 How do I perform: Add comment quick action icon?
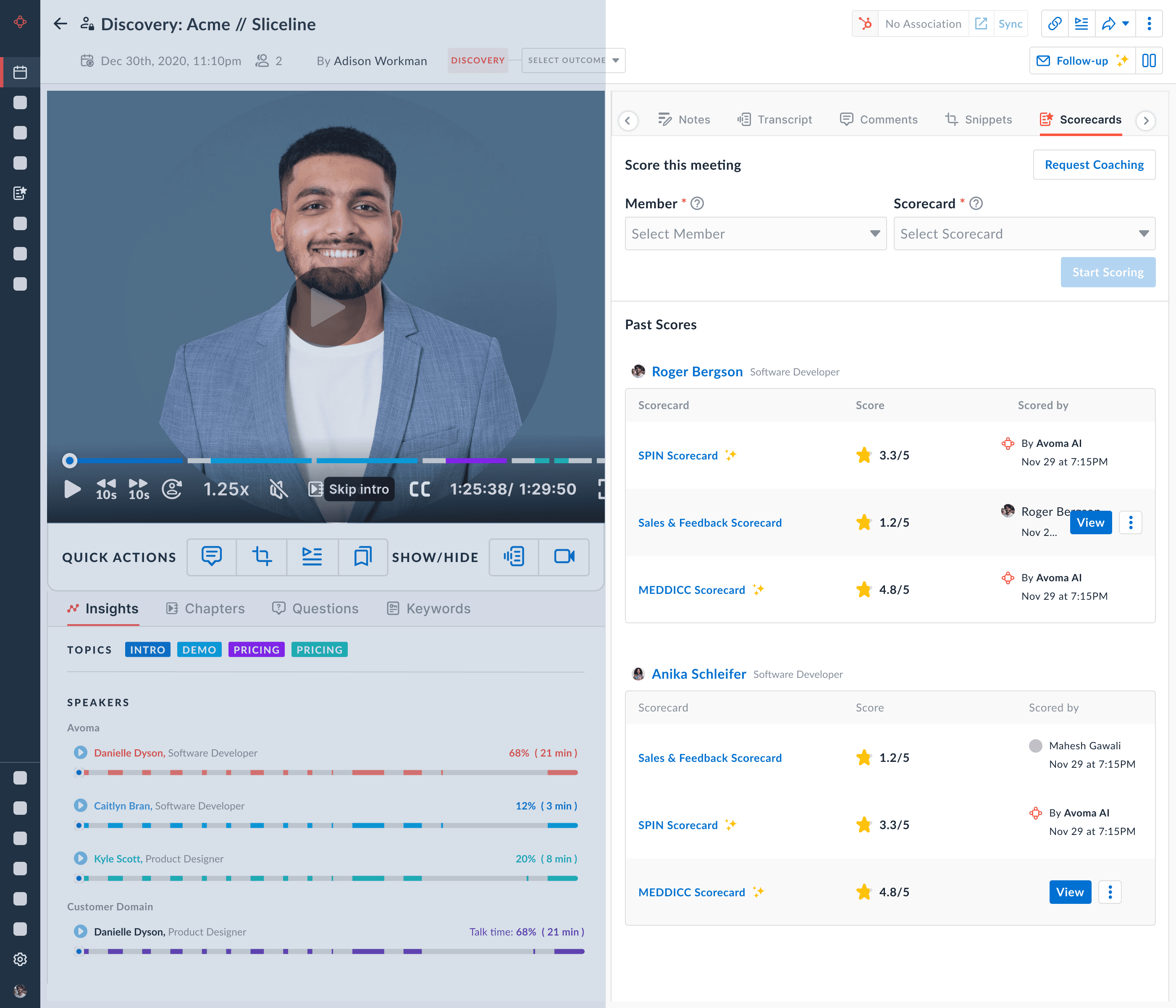[212, 556]
